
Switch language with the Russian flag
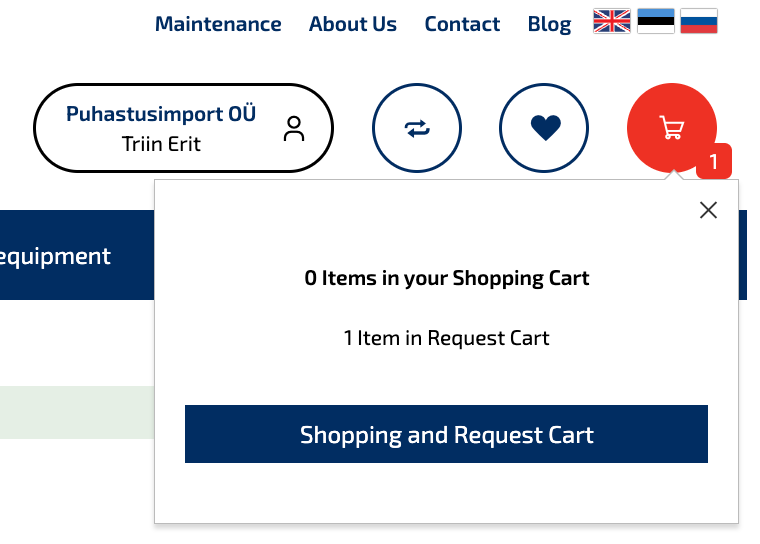pos(698,21)
